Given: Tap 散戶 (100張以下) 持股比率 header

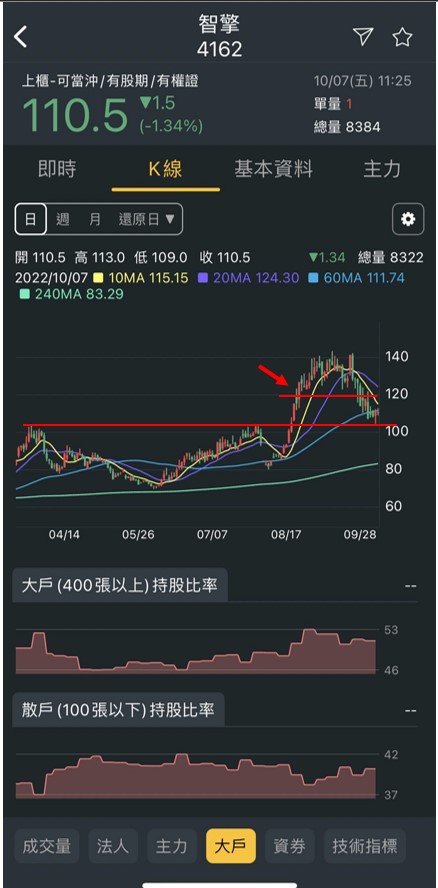Looking at the screenshot, I should coord(118,709).
